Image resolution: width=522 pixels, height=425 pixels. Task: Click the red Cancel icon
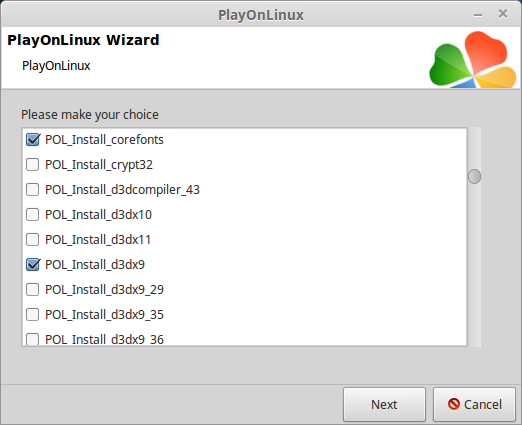coord(454,404)
